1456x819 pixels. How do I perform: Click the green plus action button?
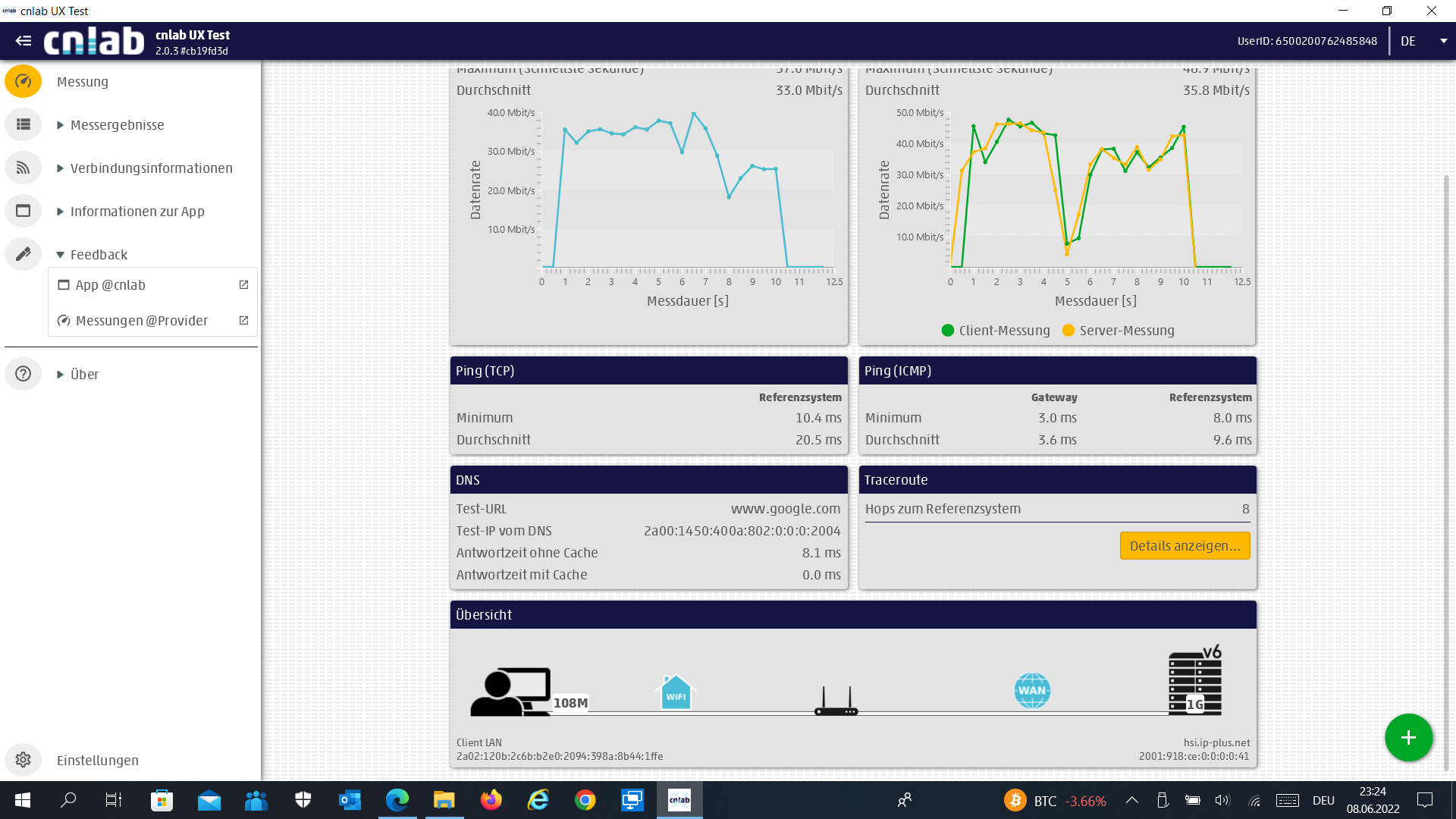pos(1409,737)
